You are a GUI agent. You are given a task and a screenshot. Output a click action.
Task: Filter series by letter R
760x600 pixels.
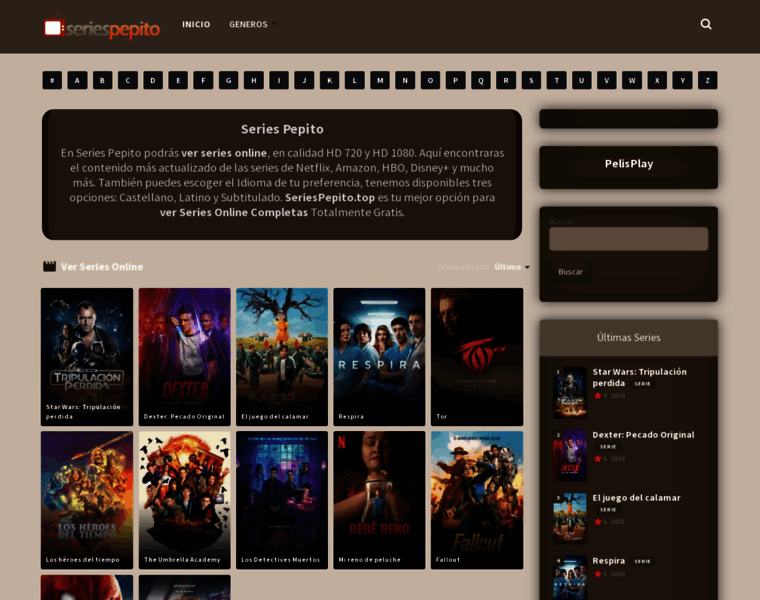point(506,80)
